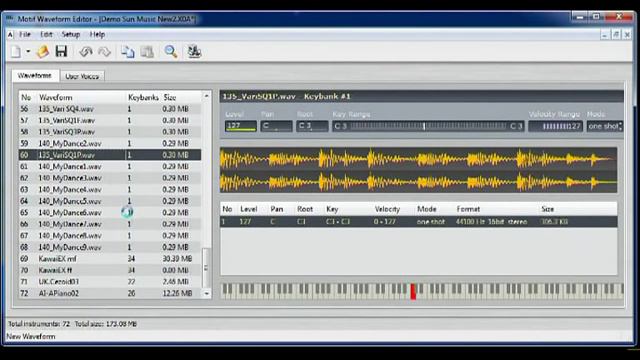The width and height of the screenshot is (640, 360).
Task: Select waveform row 69 KawaiEX mf
Action: tap(110, 259)
